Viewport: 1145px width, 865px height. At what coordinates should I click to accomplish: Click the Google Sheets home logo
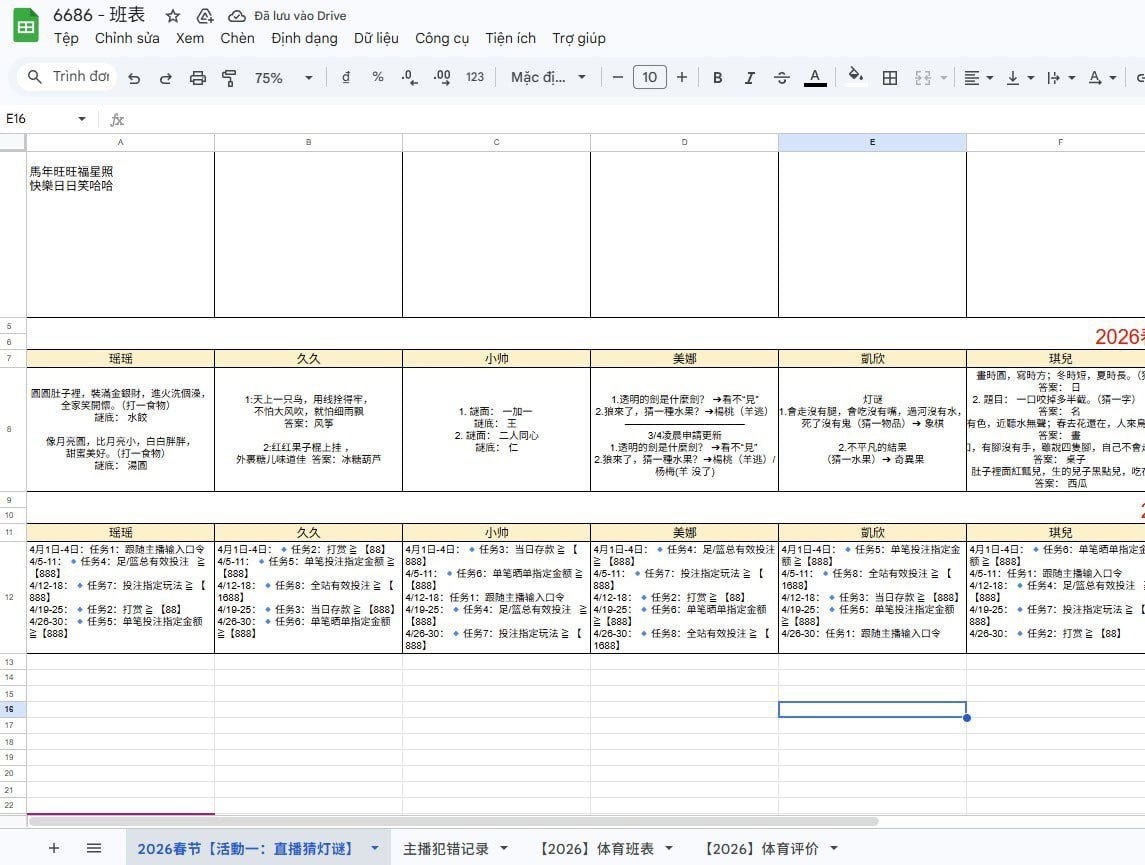25,26
